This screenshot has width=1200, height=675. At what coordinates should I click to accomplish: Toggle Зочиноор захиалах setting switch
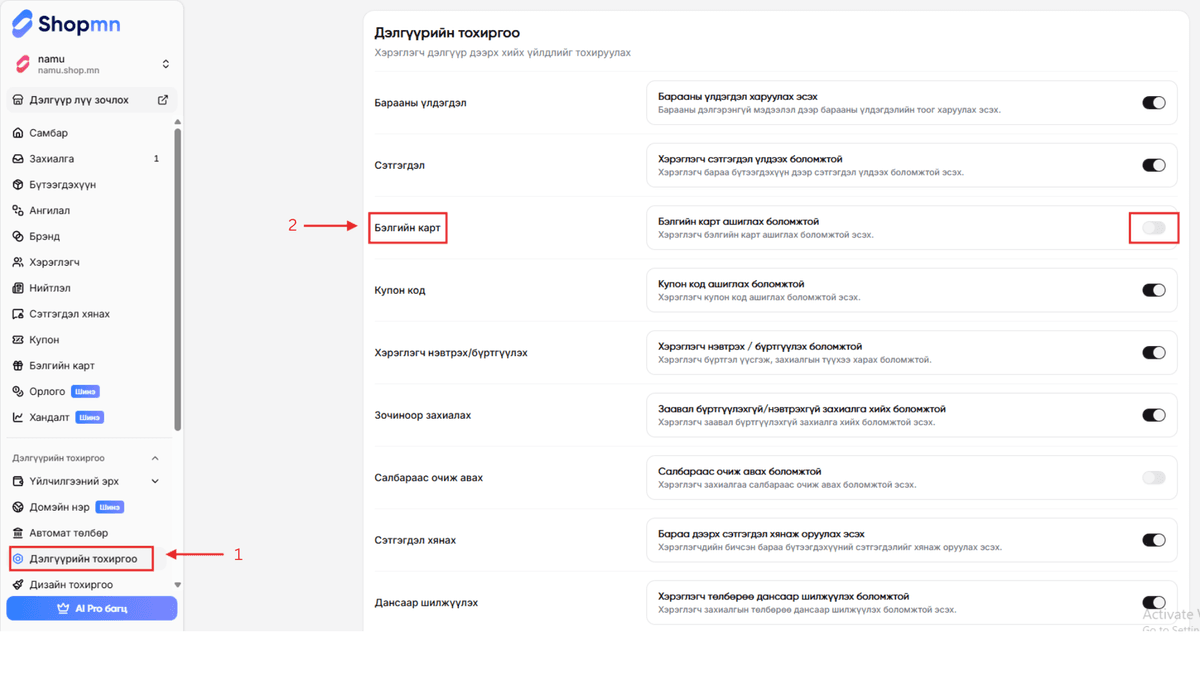[x=1153, y=415]
